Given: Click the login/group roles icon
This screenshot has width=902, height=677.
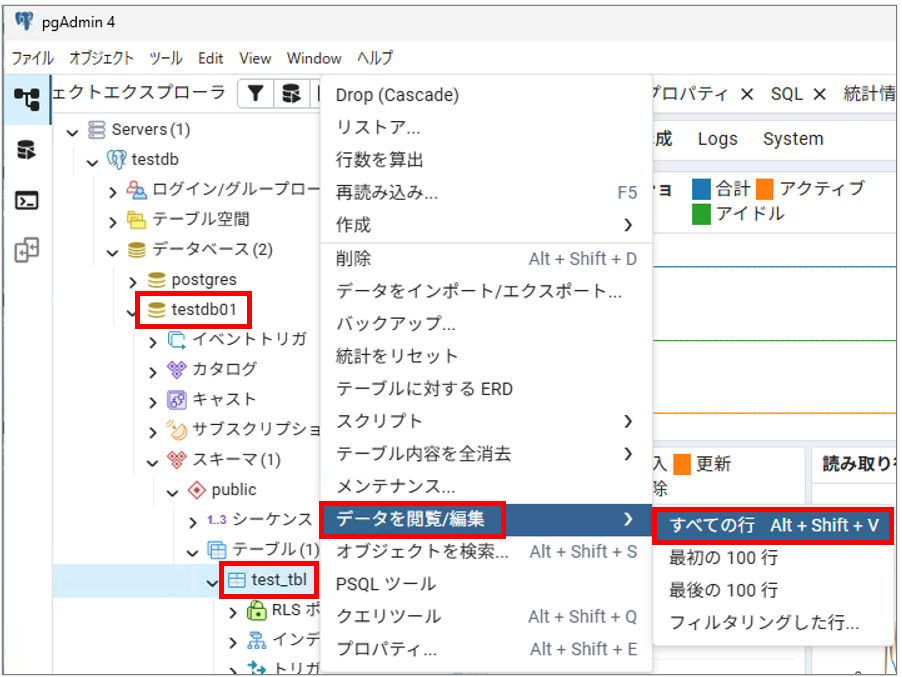Looking at the screenshot, I should [137, 189].
